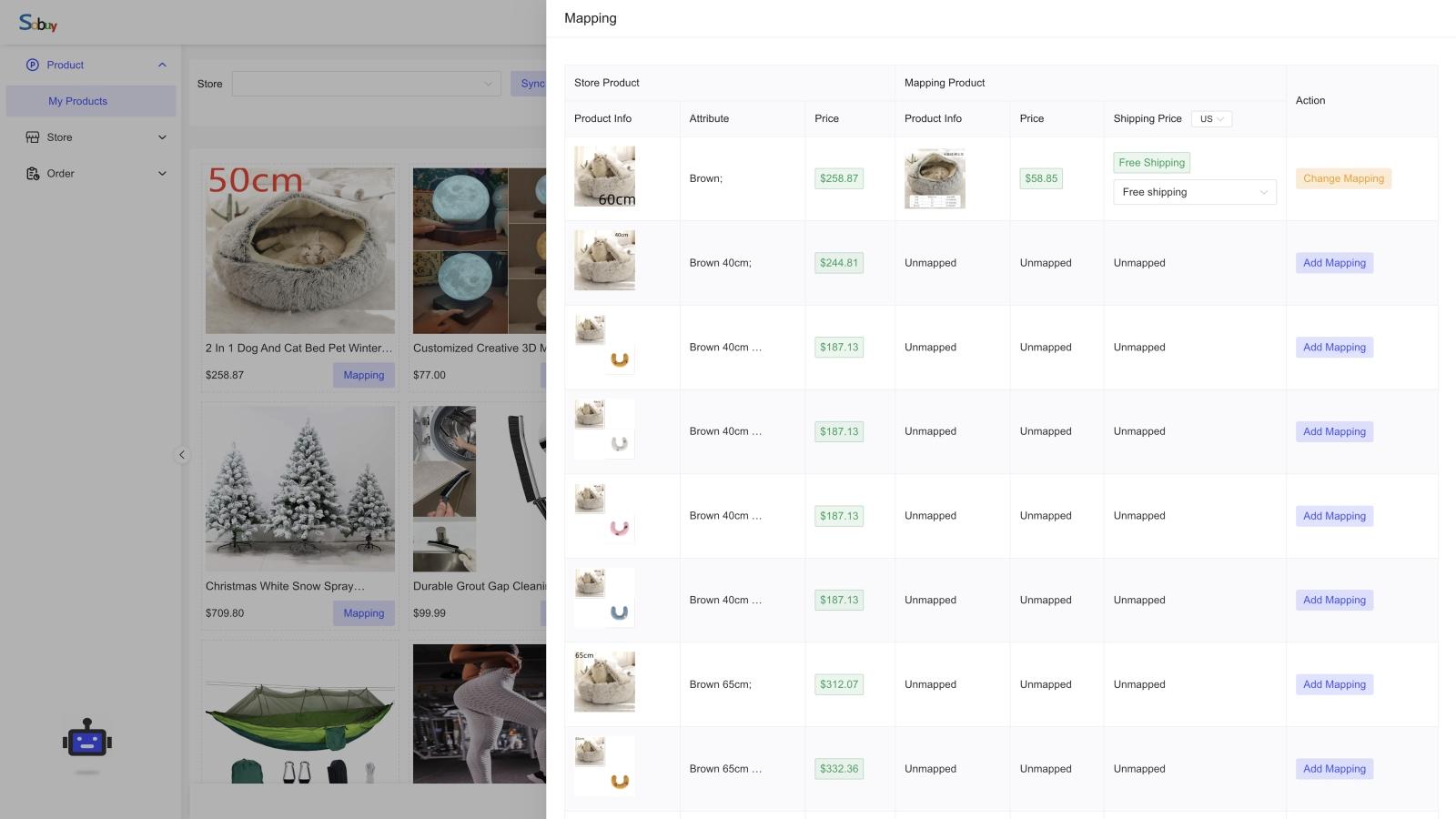Collapse the Product menu chevron
1456x819 pixels.
coord(162,65)
